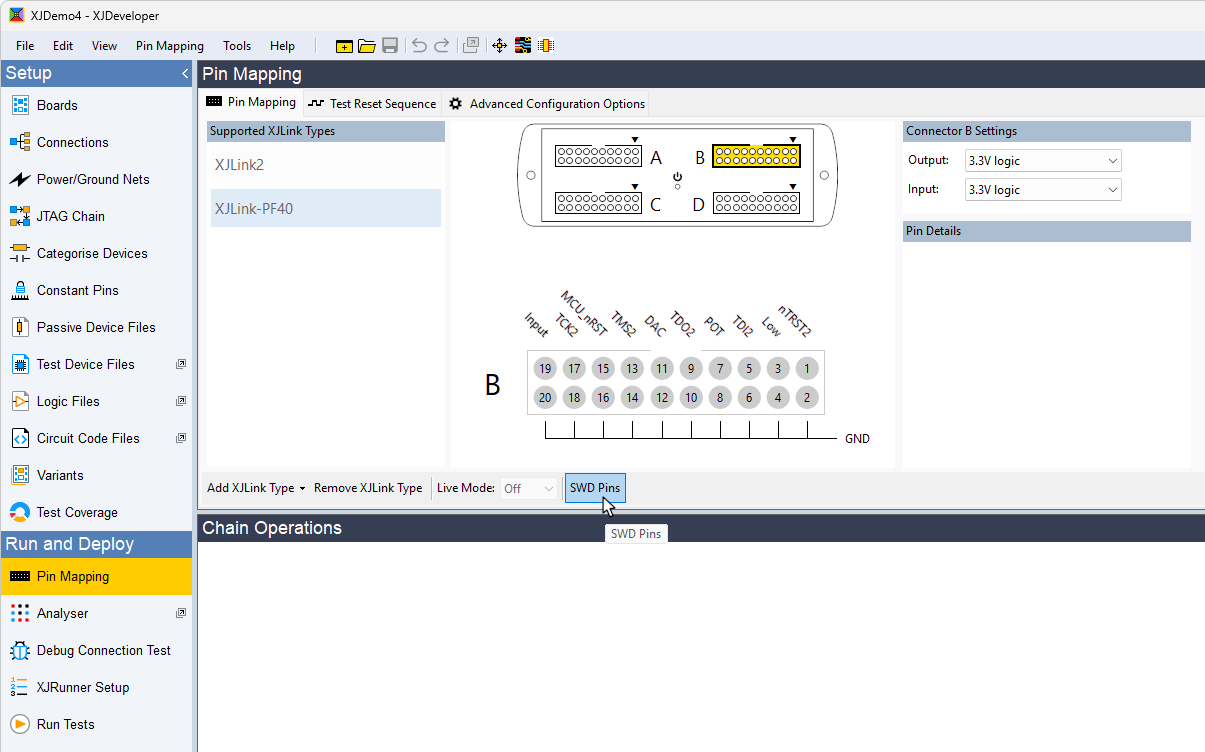Open Passive Device Files
1205x752 pixels.
tap(96, 327)
